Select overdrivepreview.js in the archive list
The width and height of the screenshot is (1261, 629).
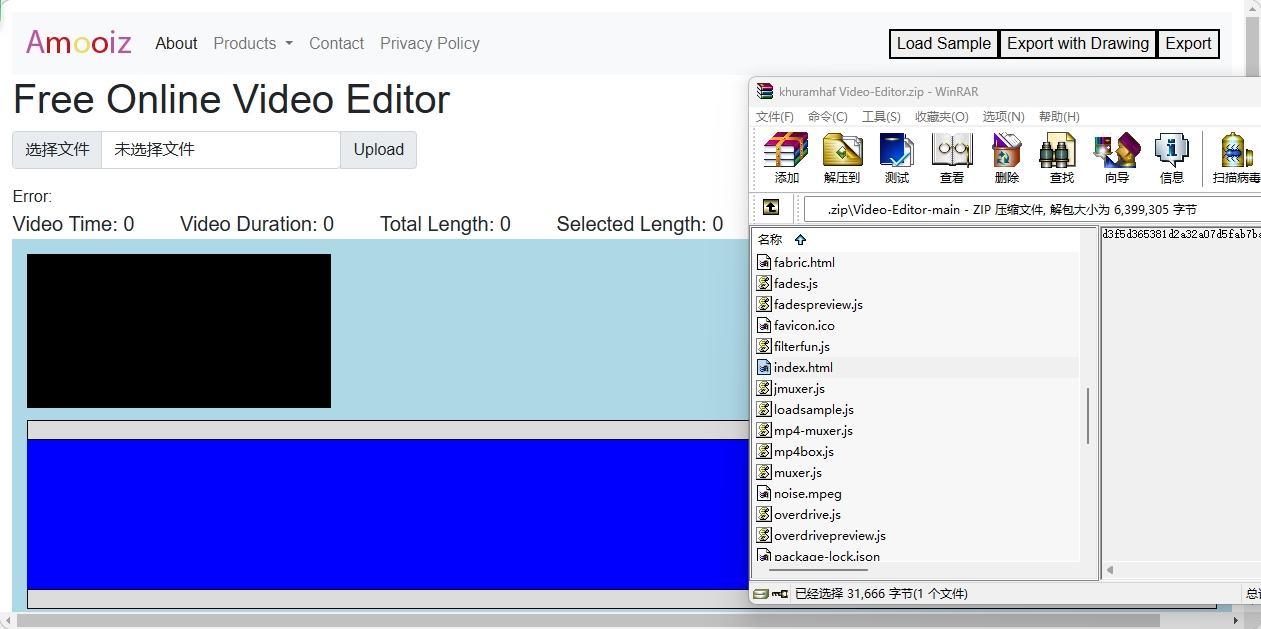pos(830,535)
